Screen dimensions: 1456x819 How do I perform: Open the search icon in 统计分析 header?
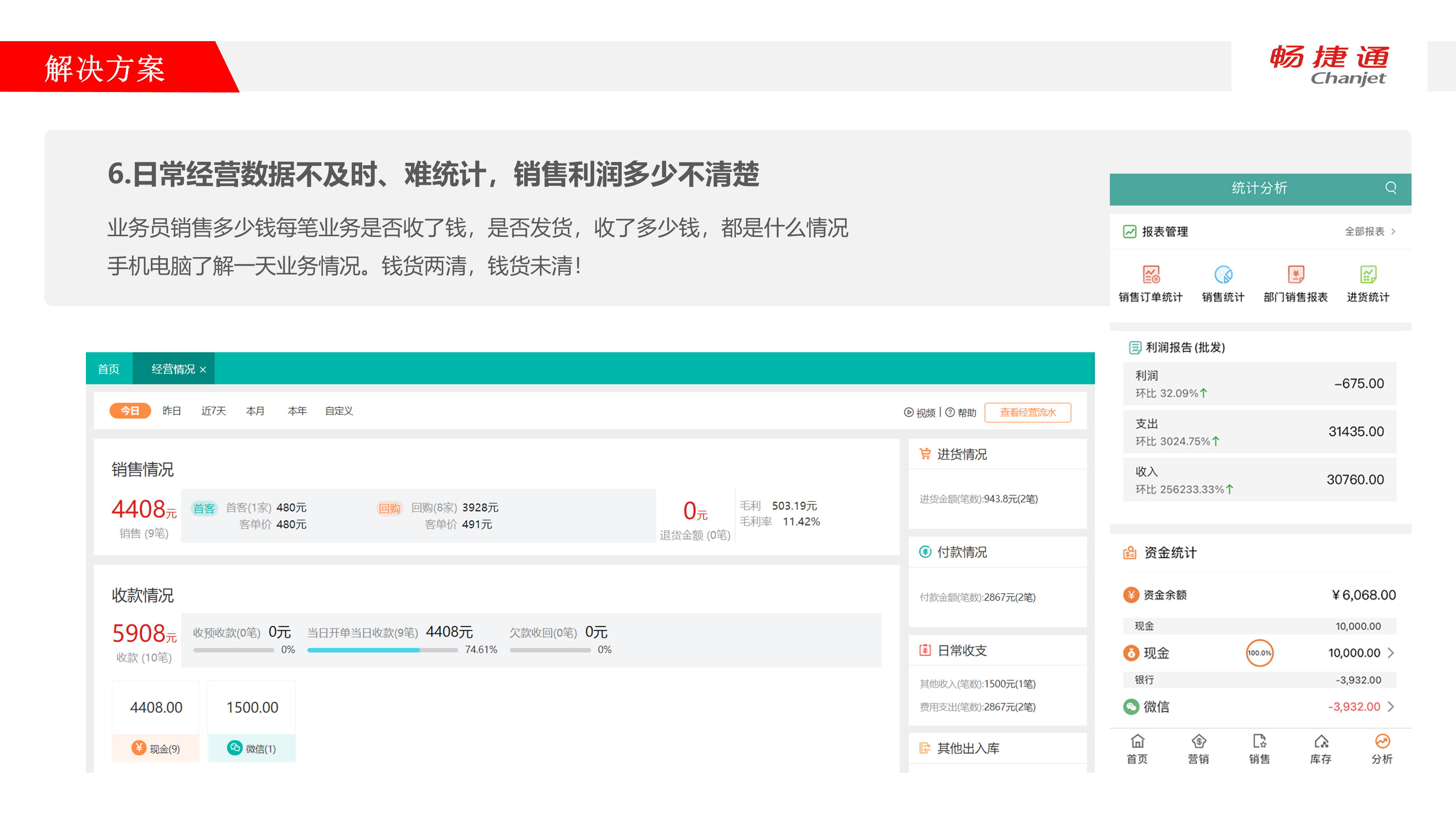coord(1390,188)
